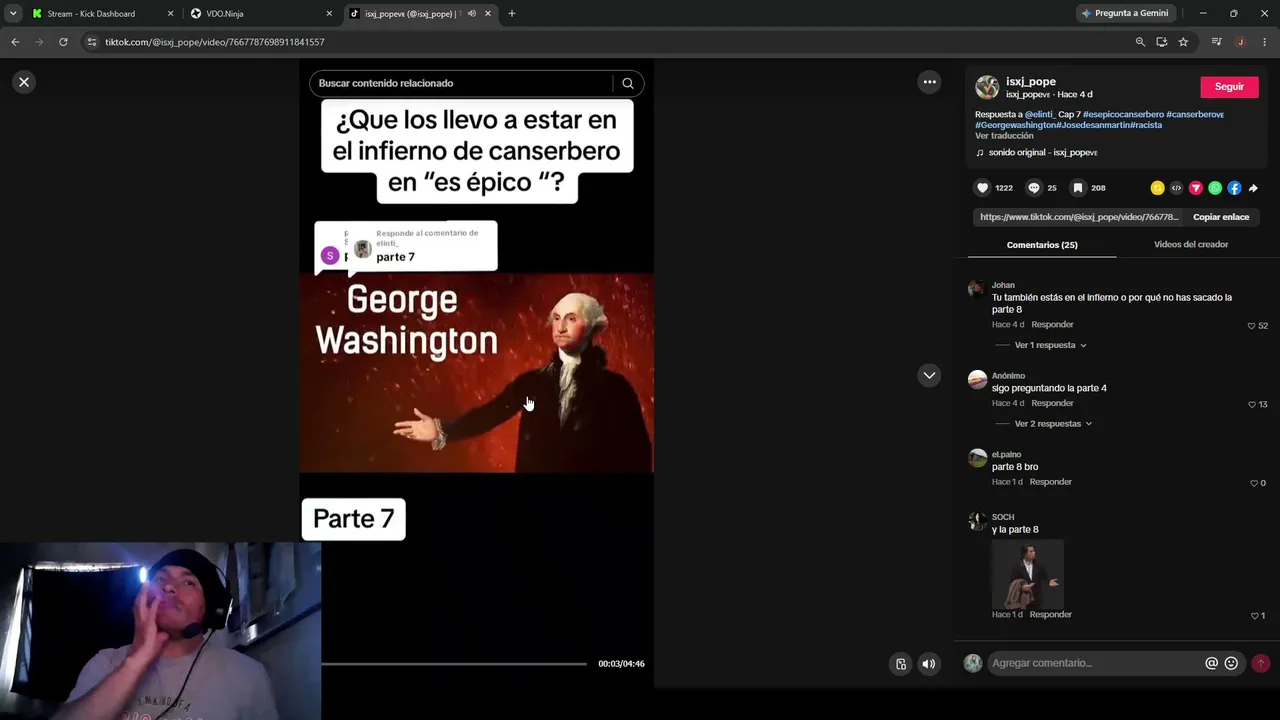Screen dimensions: 1280x720
Task: Click Pregunta a Gemini button
Action: pyautogui.click(x=1124, y=14)
